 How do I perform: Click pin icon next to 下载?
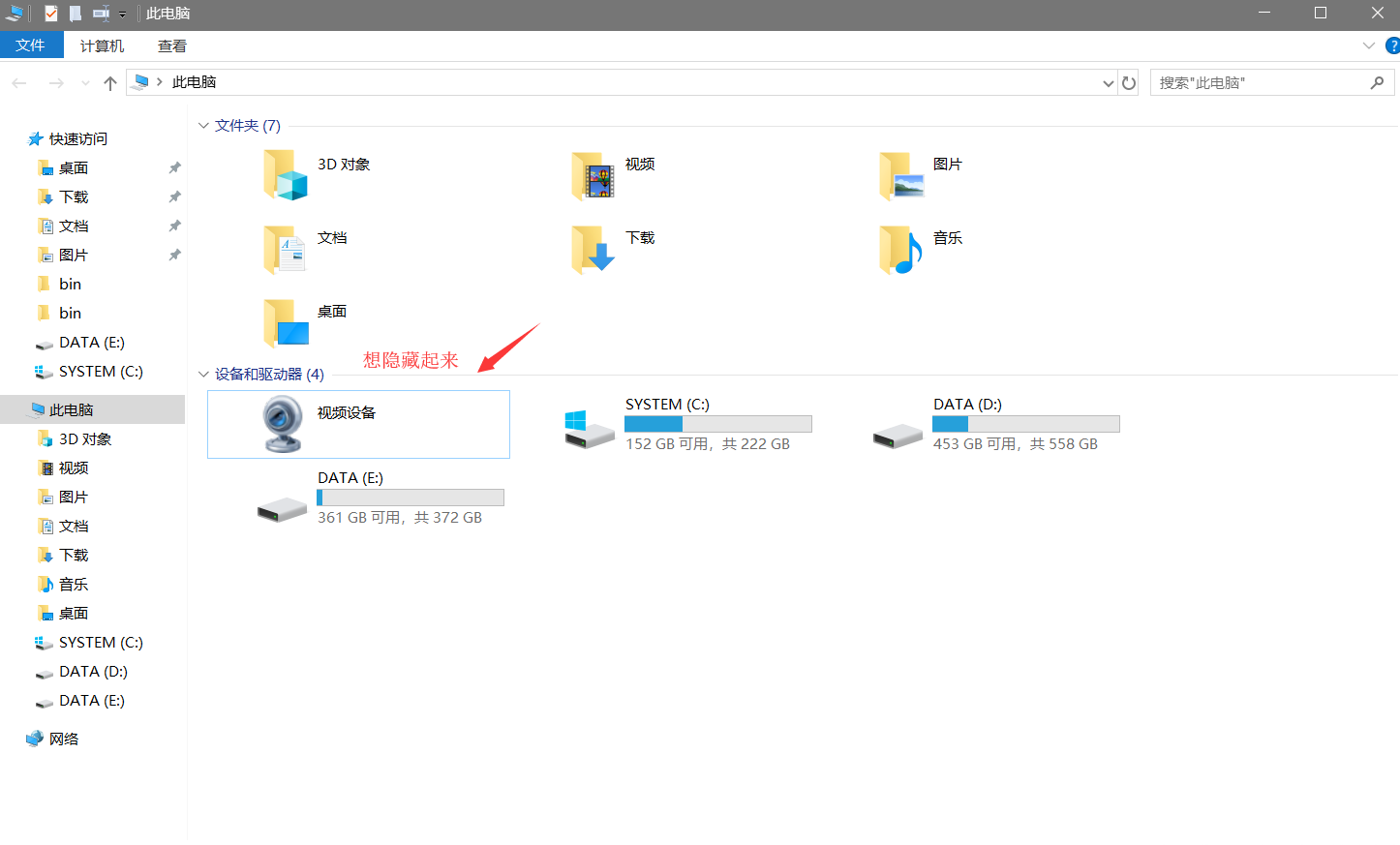click(174, 197)
